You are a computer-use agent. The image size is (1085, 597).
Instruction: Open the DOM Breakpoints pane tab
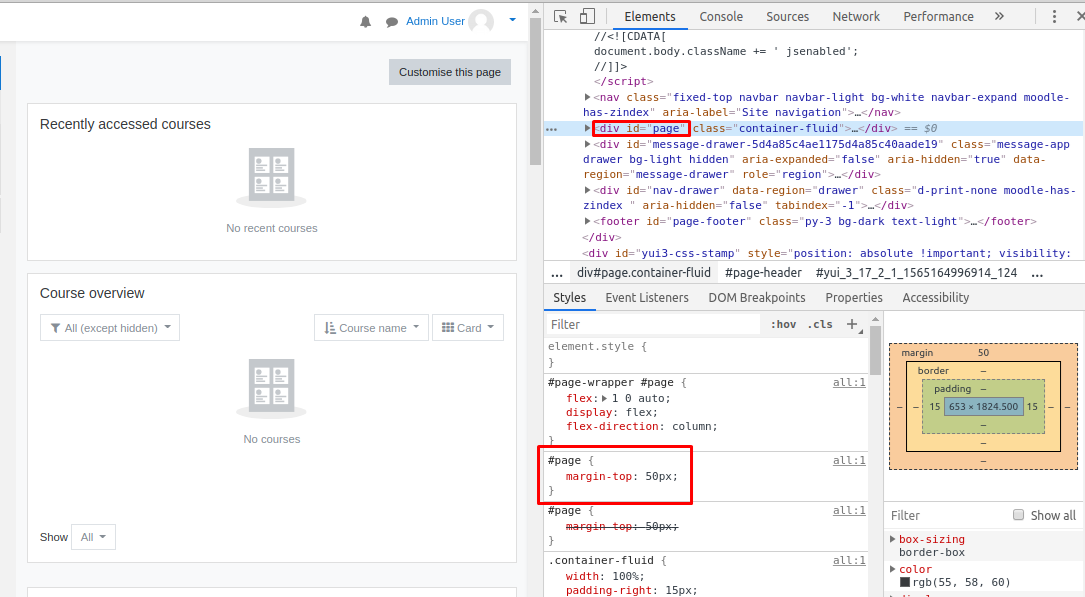(756, 297)
